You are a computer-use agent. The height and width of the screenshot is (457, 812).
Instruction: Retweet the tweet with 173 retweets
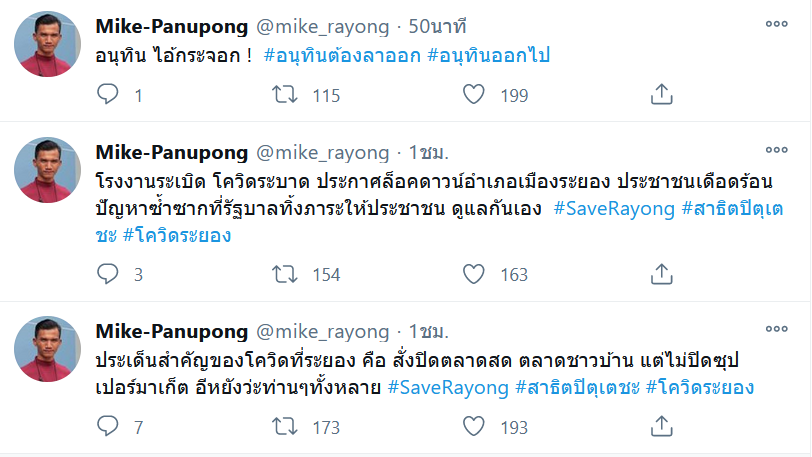click(284, 427)
